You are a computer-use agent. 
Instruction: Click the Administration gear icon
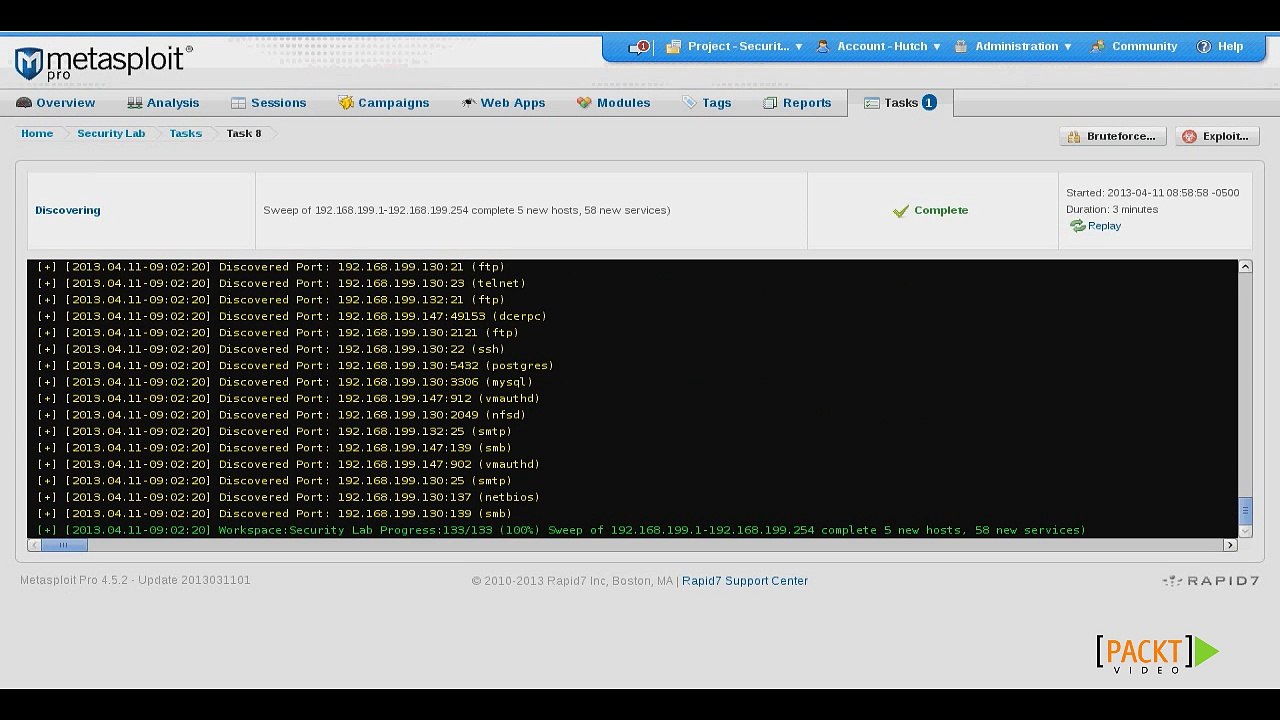pos(961,47)
